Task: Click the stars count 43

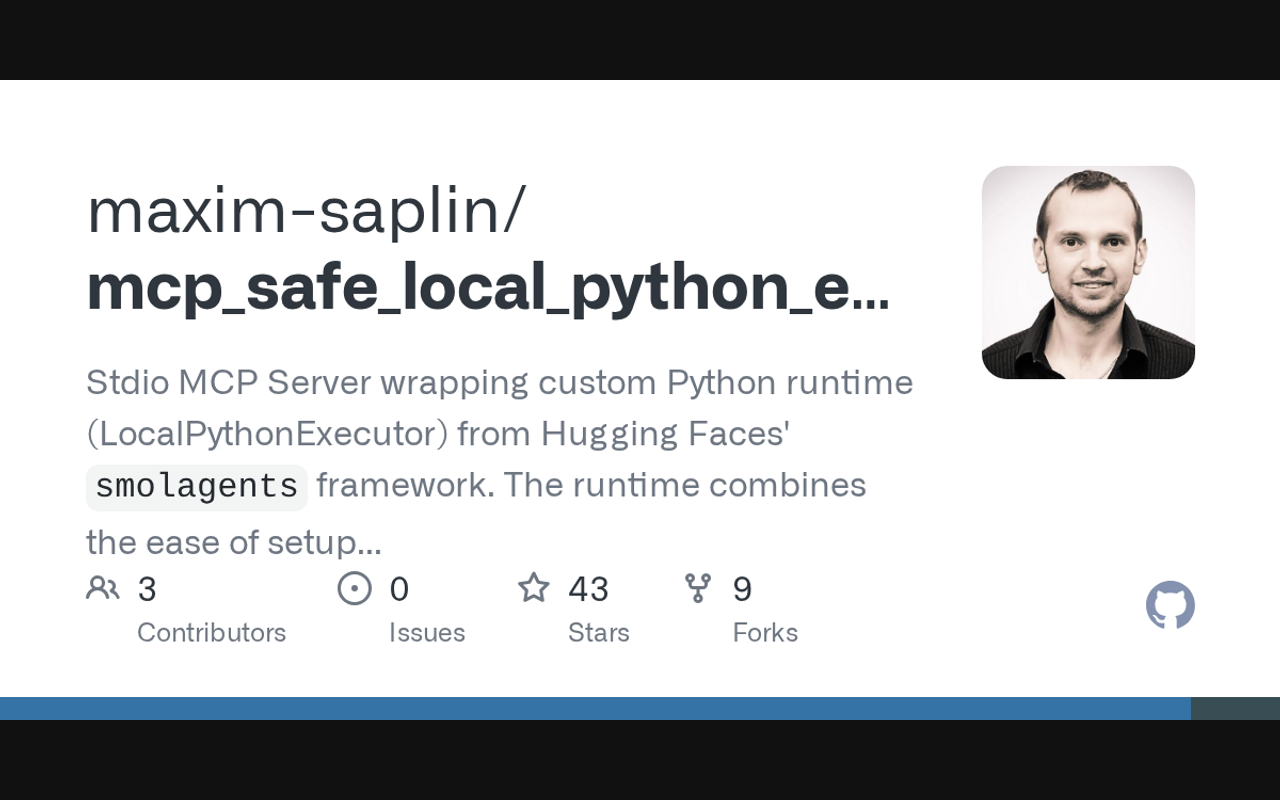Action: (x=588, y=590)
